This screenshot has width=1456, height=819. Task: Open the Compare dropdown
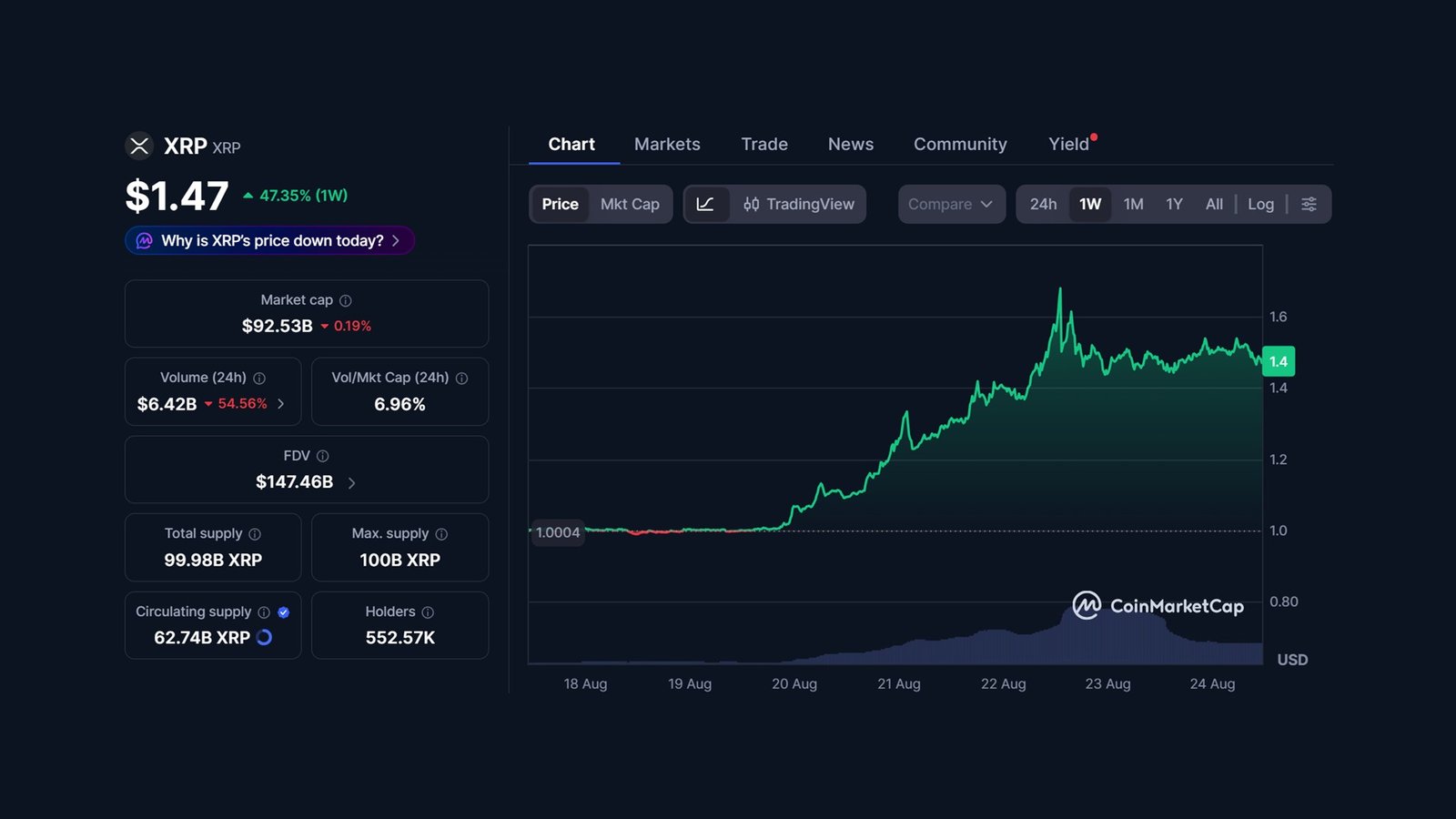pos(951,204)
